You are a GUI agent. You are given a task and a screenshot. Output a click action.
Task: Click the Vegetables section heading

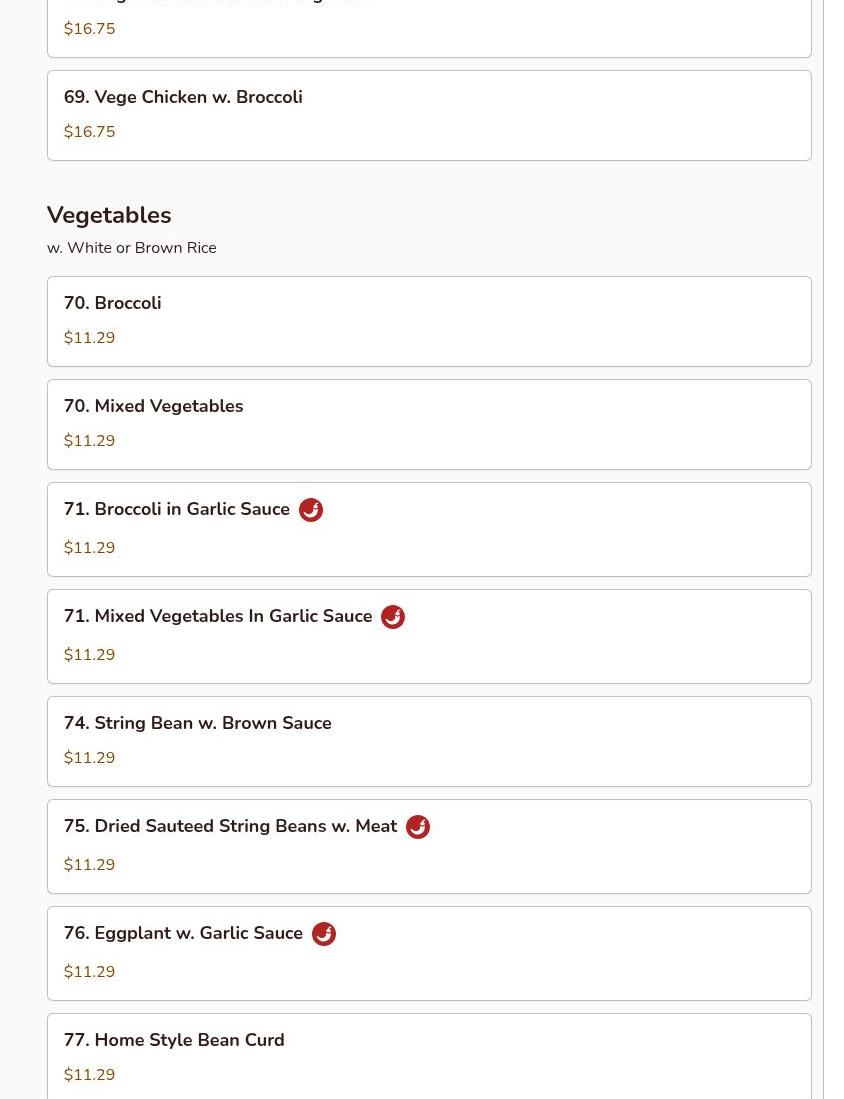click(x=109, y=215)
